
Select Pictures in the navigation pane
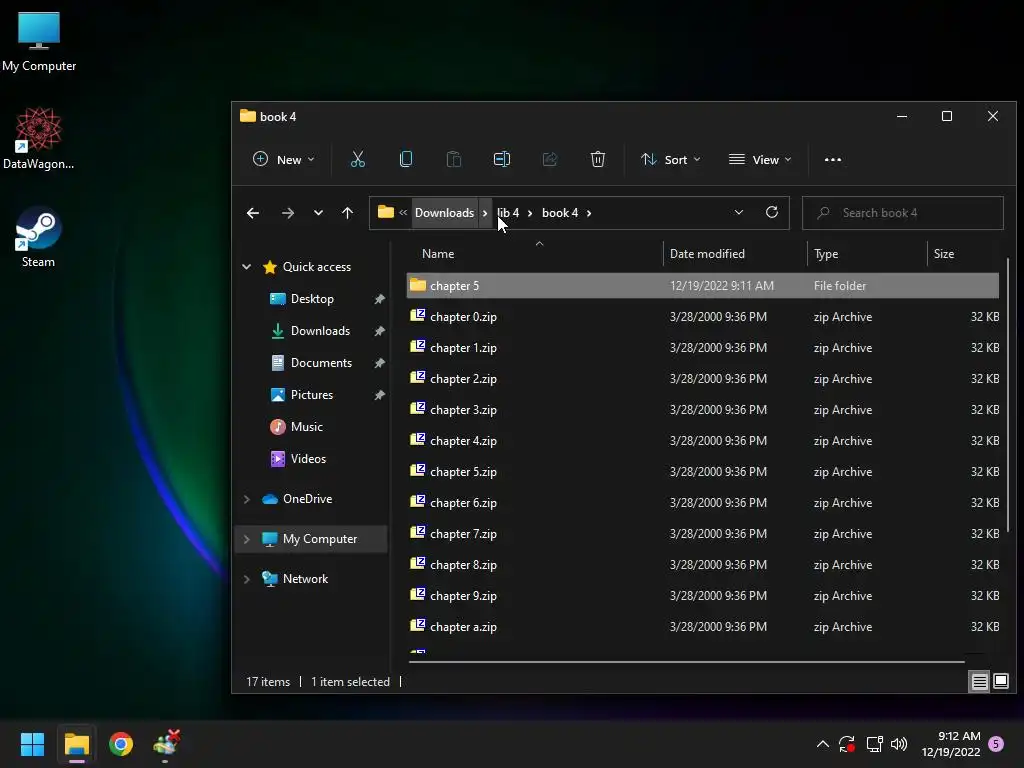[312, 395]
